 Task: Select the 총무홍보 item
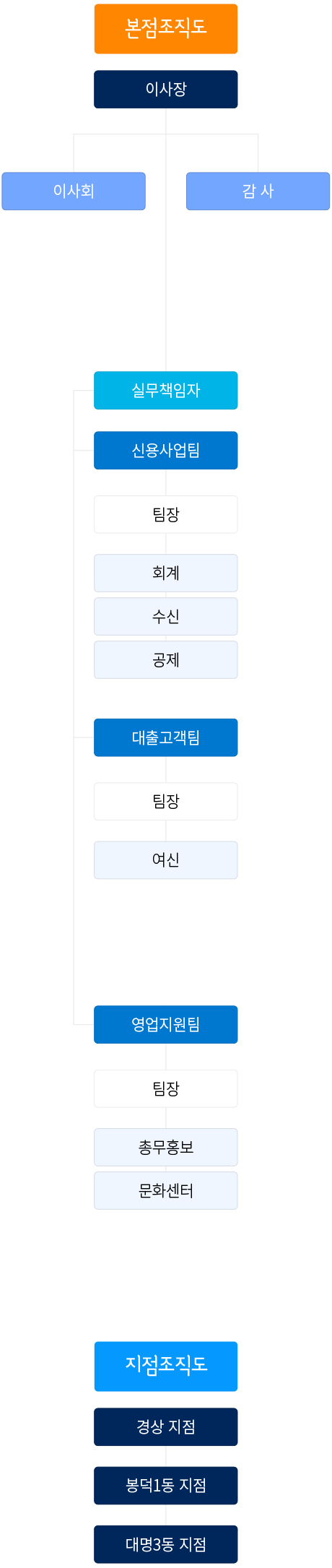click(166, 1148)
